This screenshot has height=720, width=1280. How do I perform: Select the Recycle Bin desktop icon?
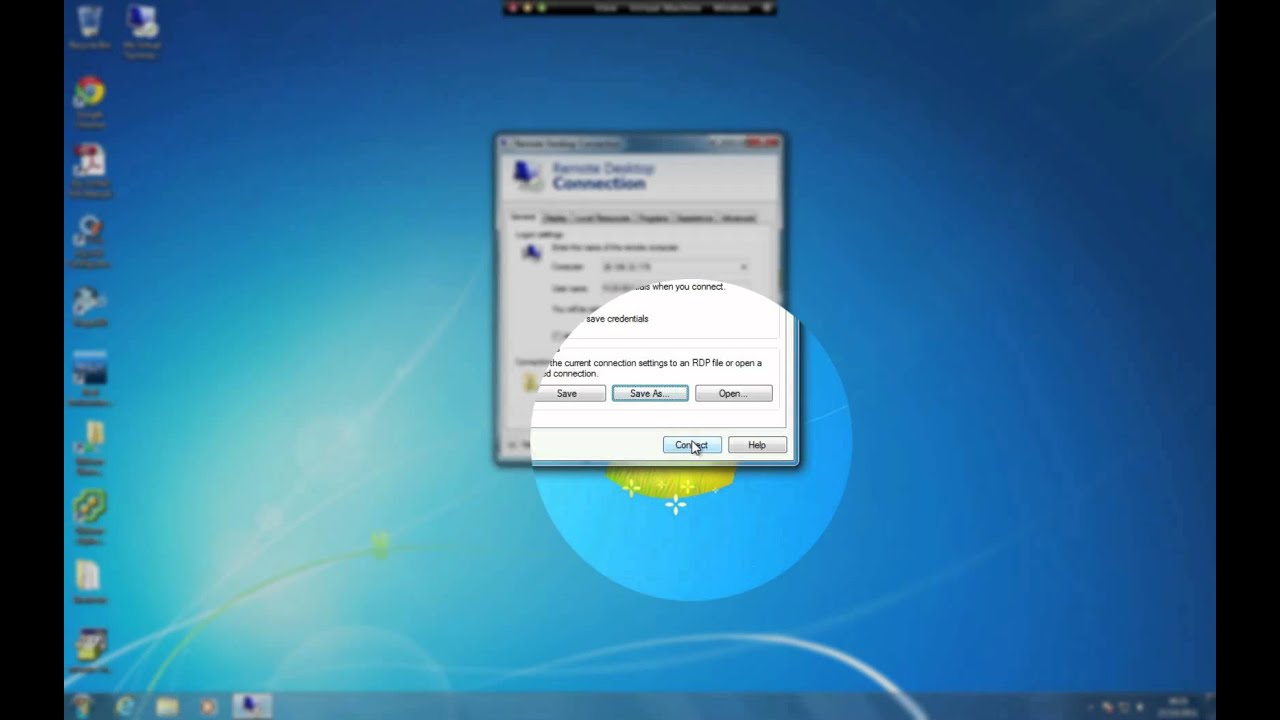[x=89, y=28]
